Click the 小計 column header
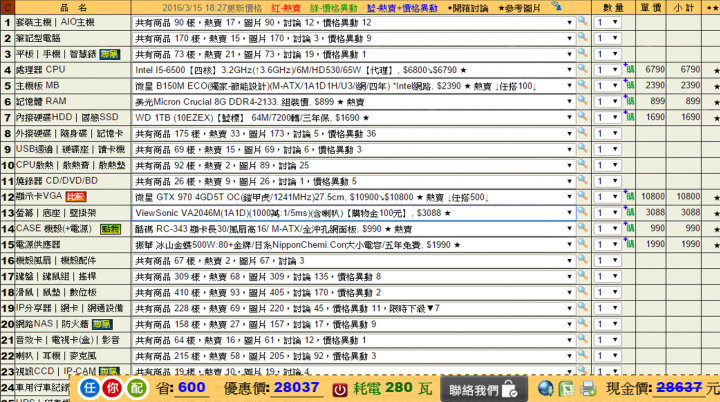This screenshot has height=402, width=720. tap(684, 8)
